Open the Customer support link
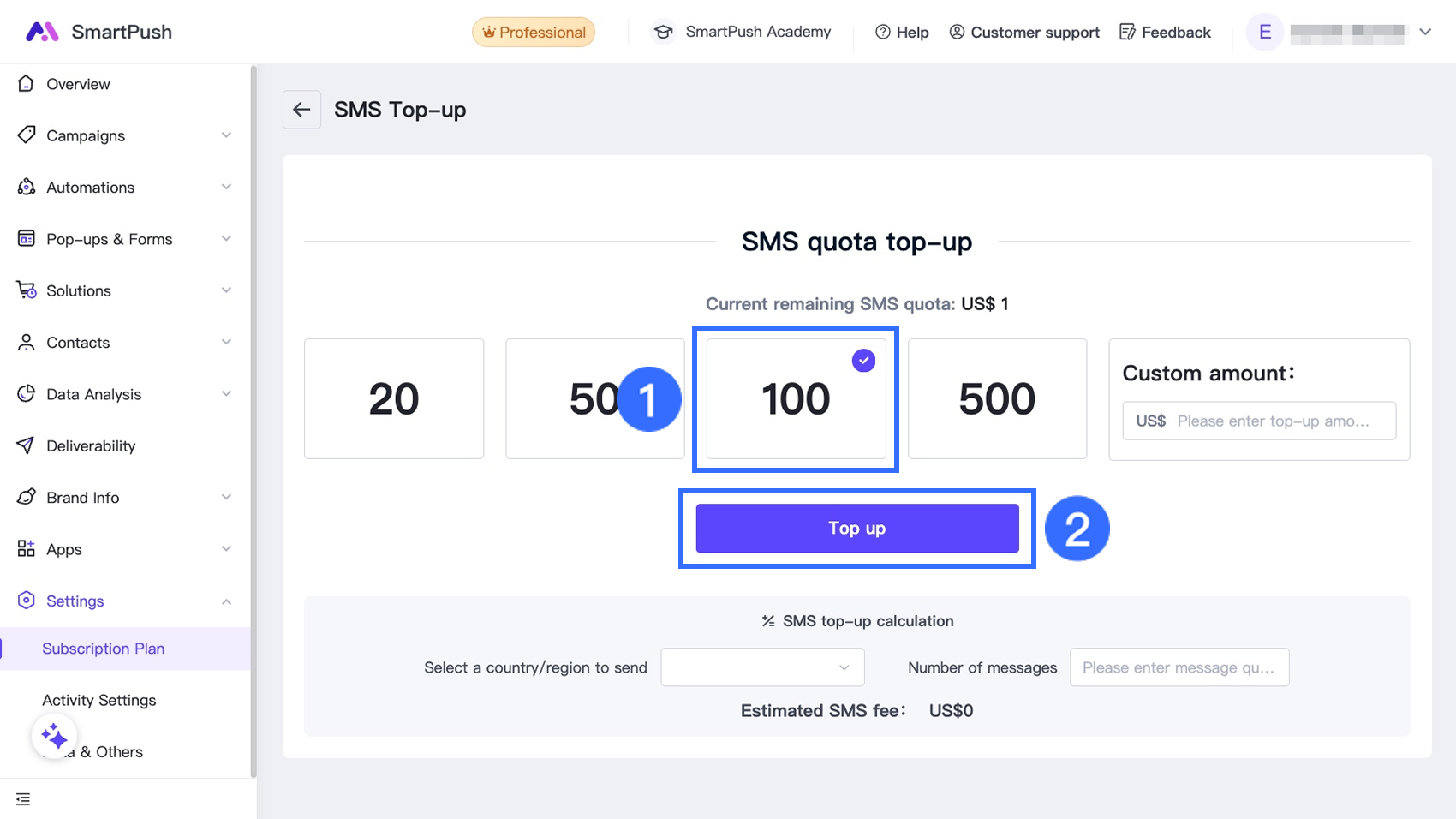The width and height of the screenshot is (1456, 819). click(x=1024, y=32)
